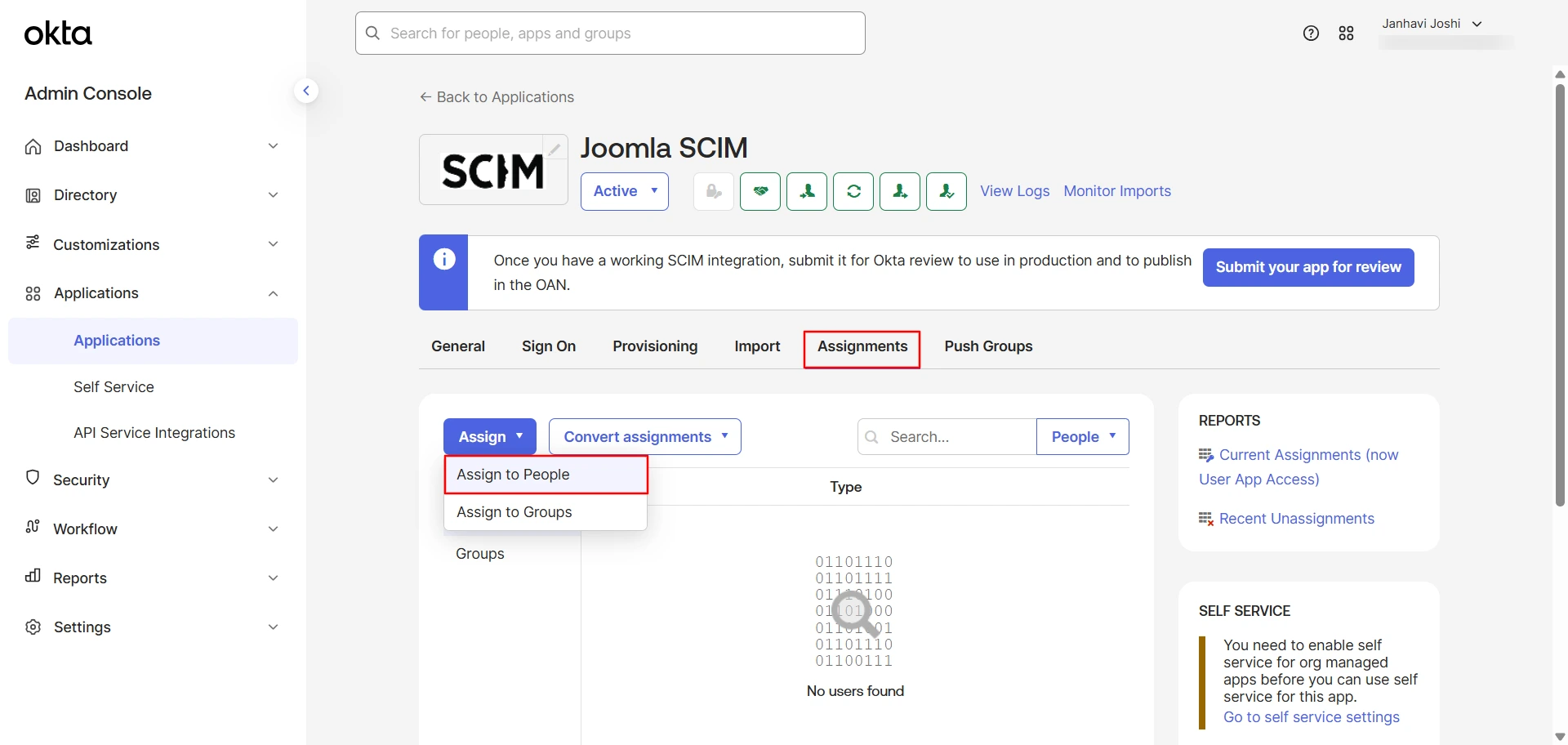Click the Dashboard home icon
The width and height of the screenshot is (1568, 745).
(x=33, y=146)
